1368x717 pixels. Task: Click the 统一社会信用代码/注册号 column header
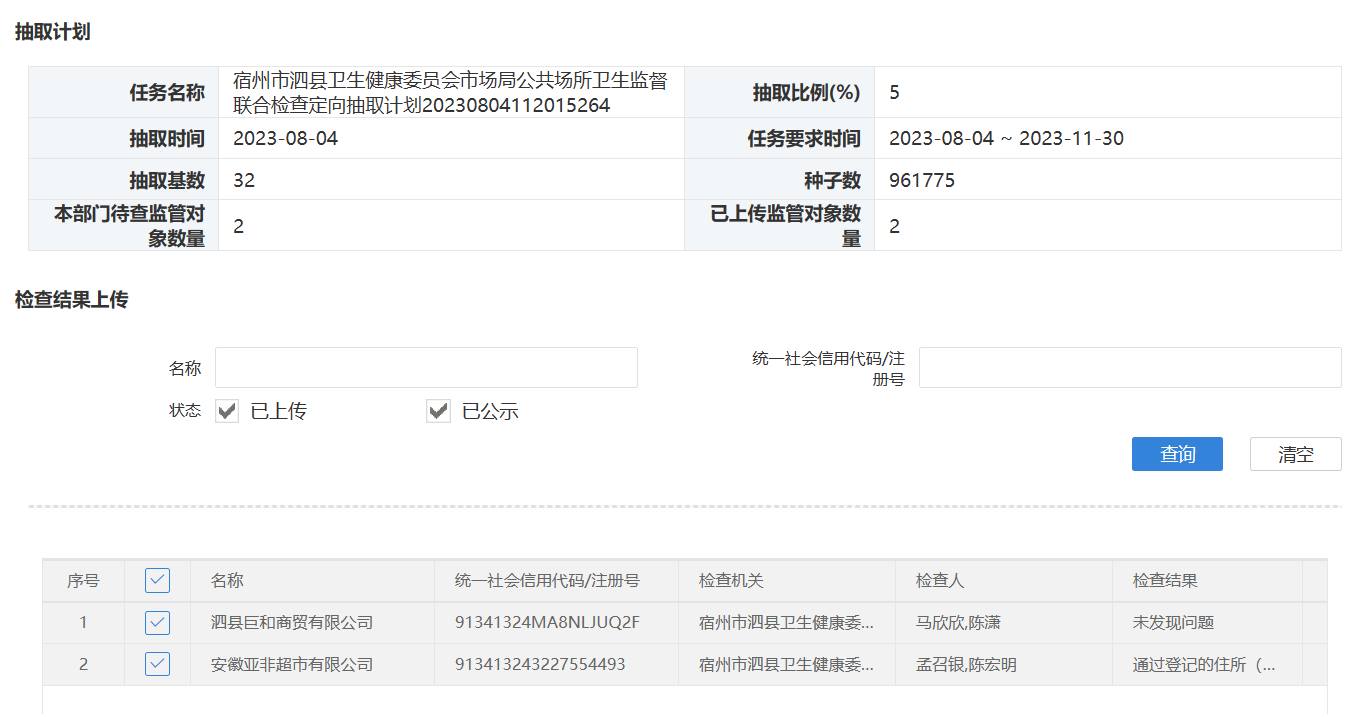click(x=556, y=580)
